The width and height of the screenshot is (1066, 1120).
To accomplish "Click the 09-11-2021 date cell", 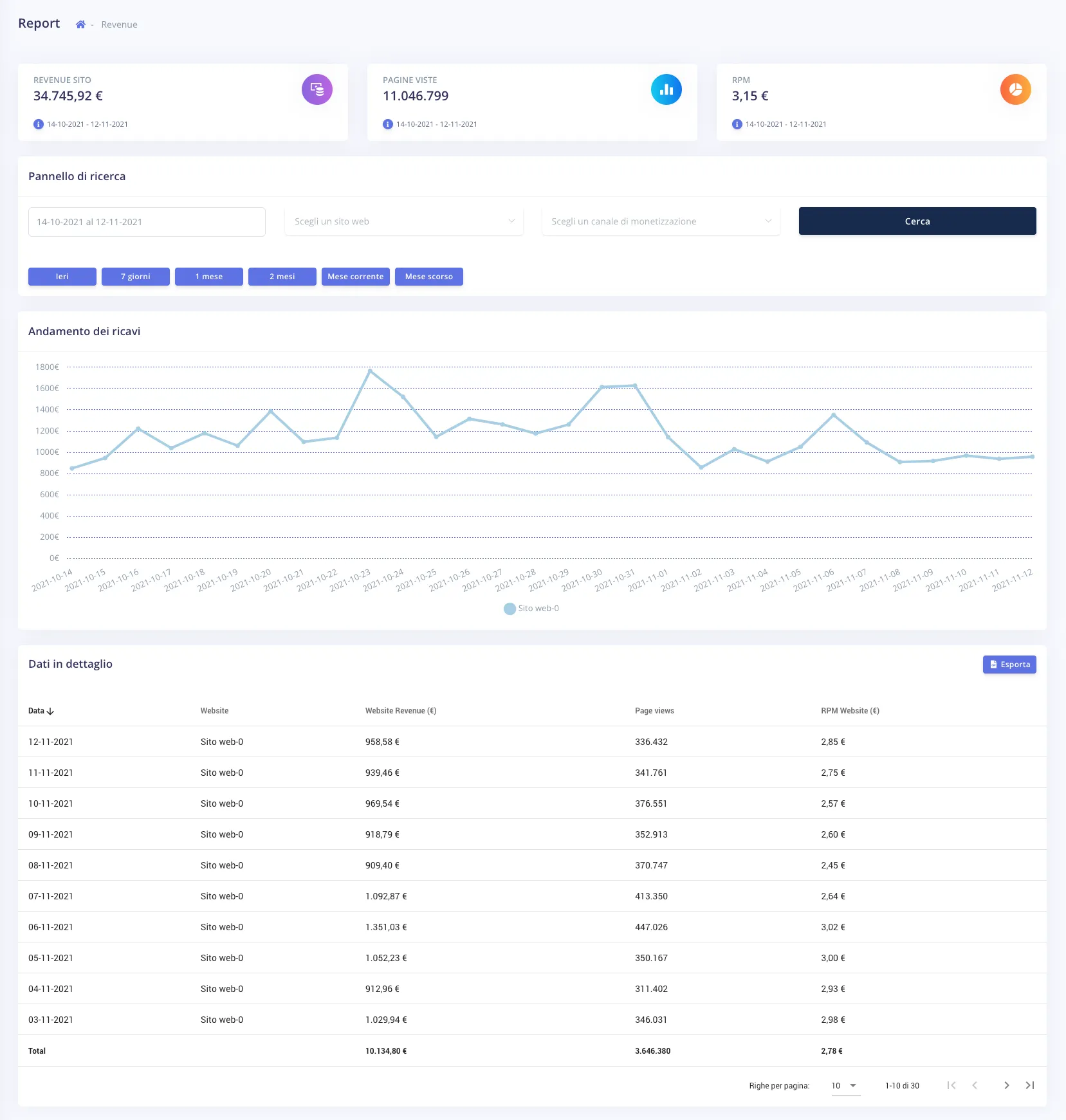I will (x=51, y=834).
